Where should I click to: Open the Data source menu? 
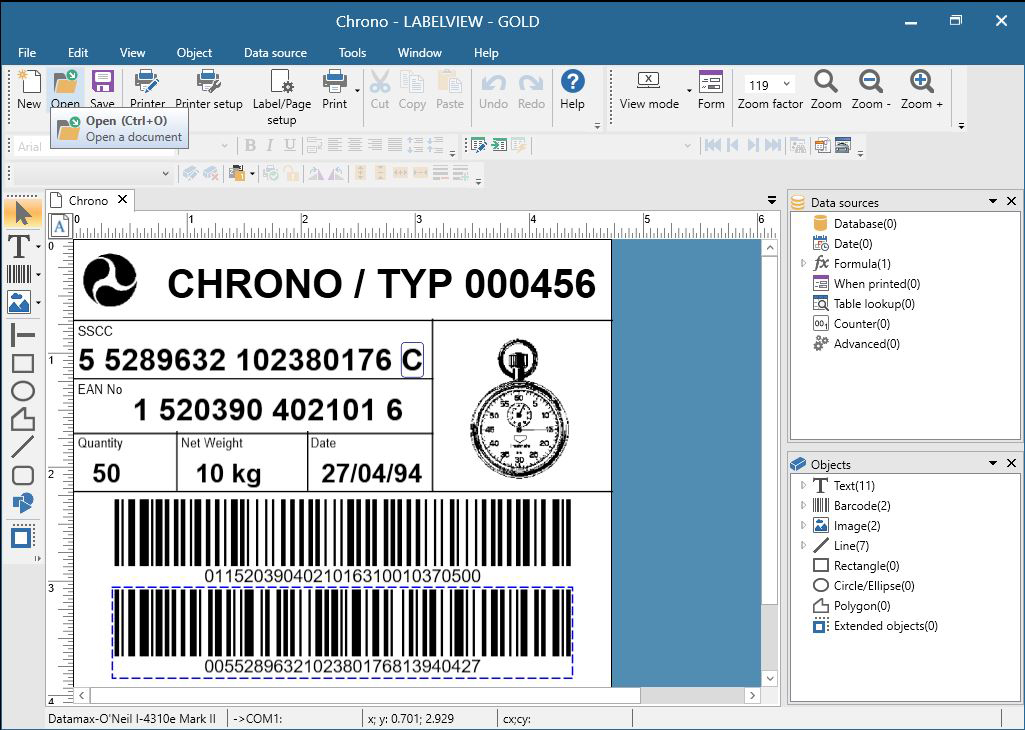click(275, 53)
